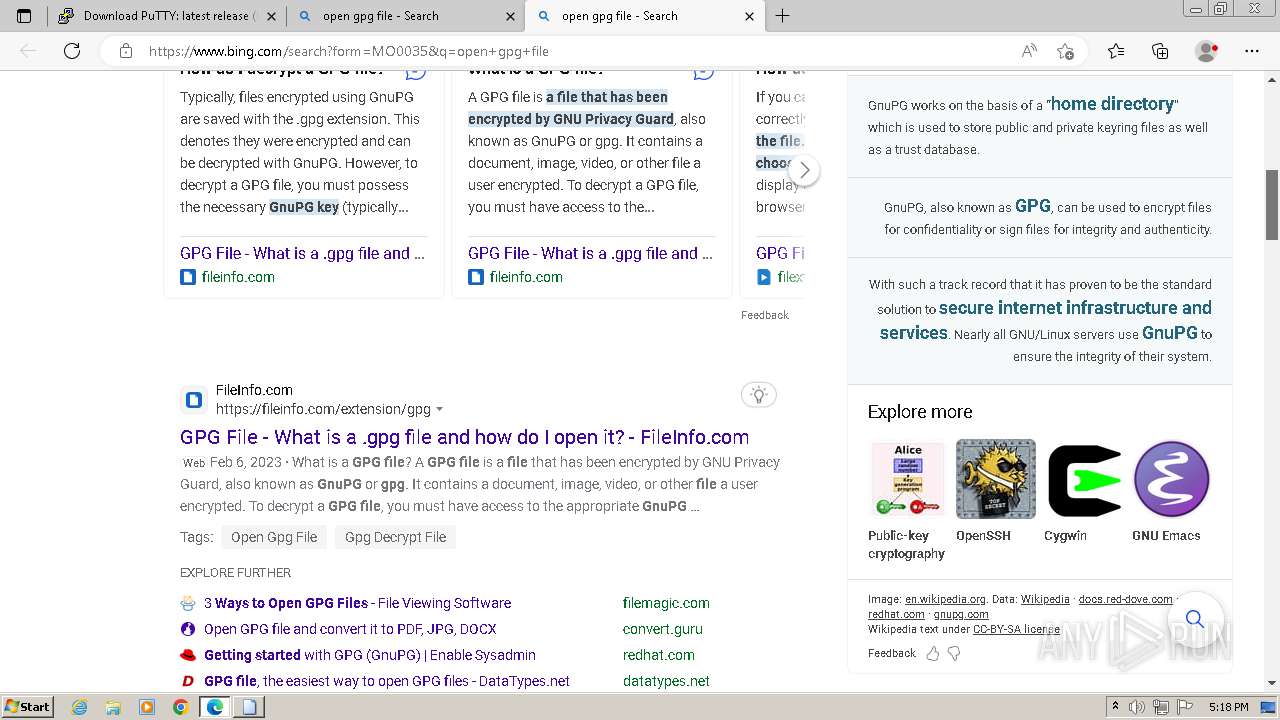This screenshot has width=1280, height=720.
Task: Select the Gpg Decrypt File tag
Action: click(x=395, y=537)
